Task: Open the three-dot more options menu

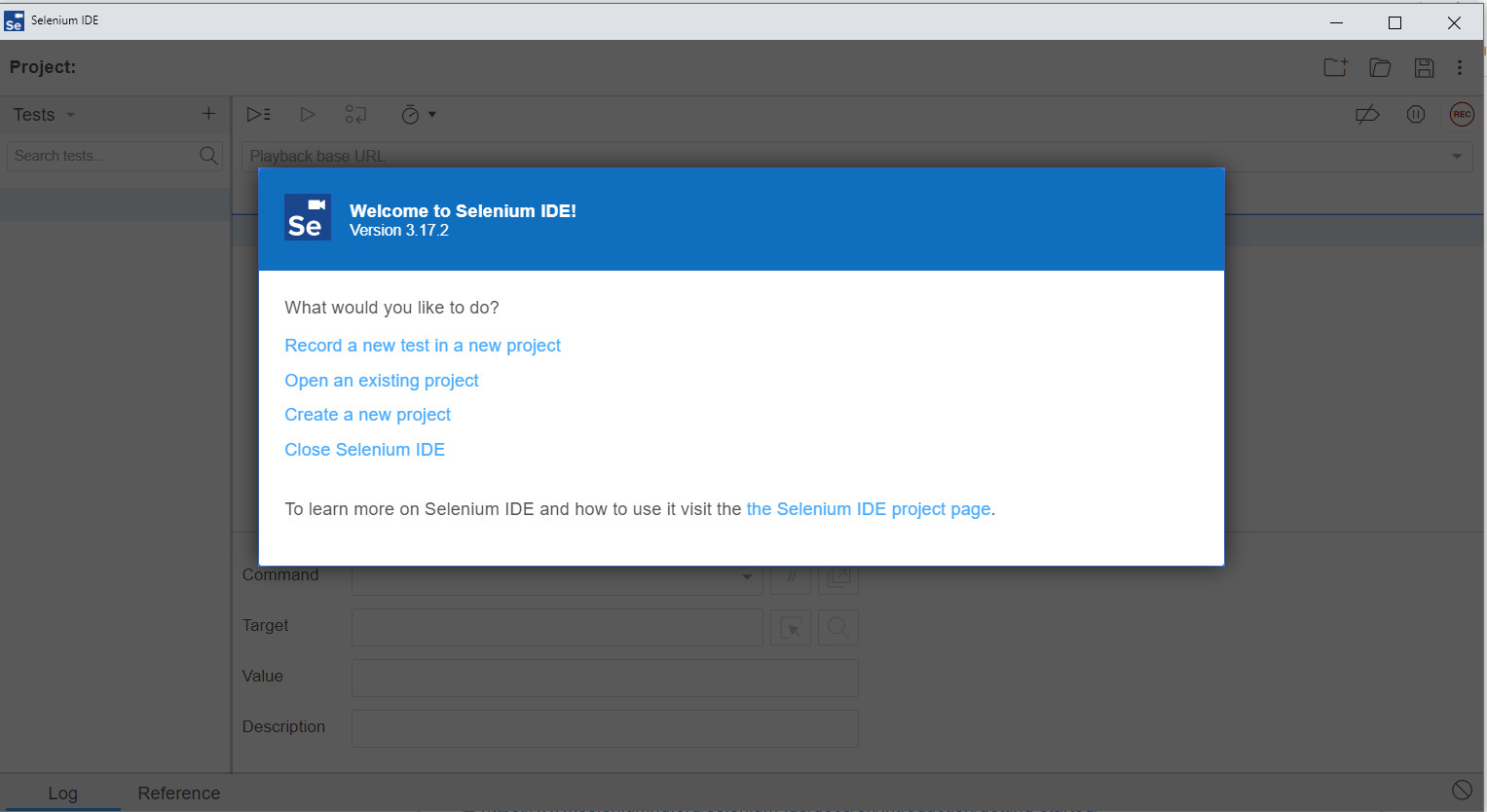Action: 1459,67
